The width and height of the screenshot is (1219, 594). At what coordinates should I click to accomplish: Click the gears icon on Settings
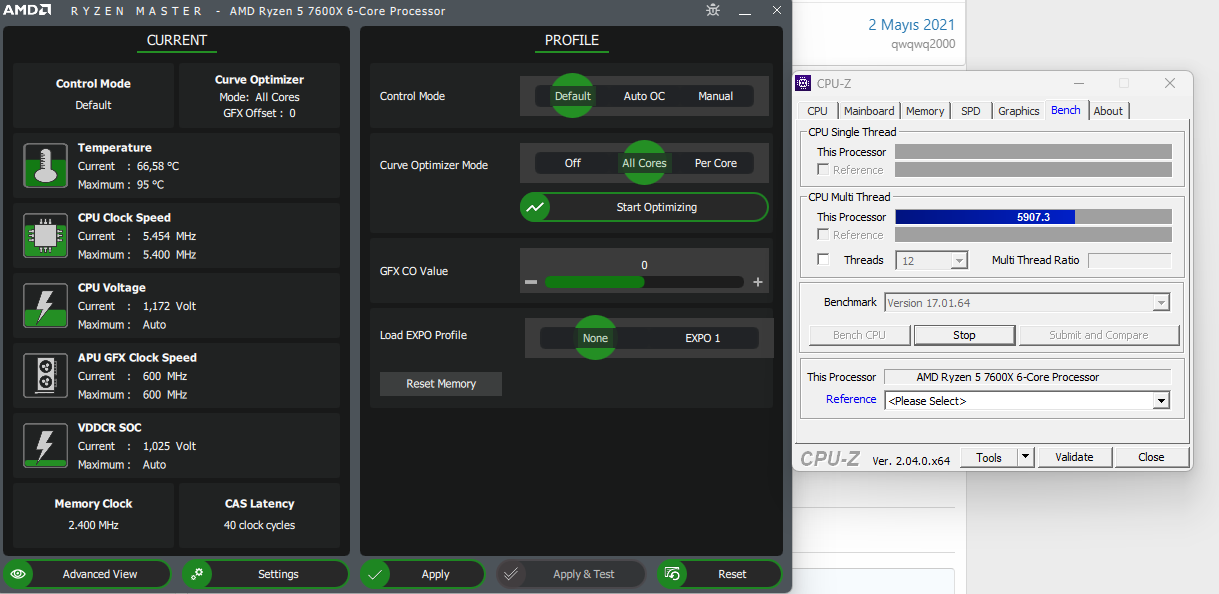click(197, 574)
